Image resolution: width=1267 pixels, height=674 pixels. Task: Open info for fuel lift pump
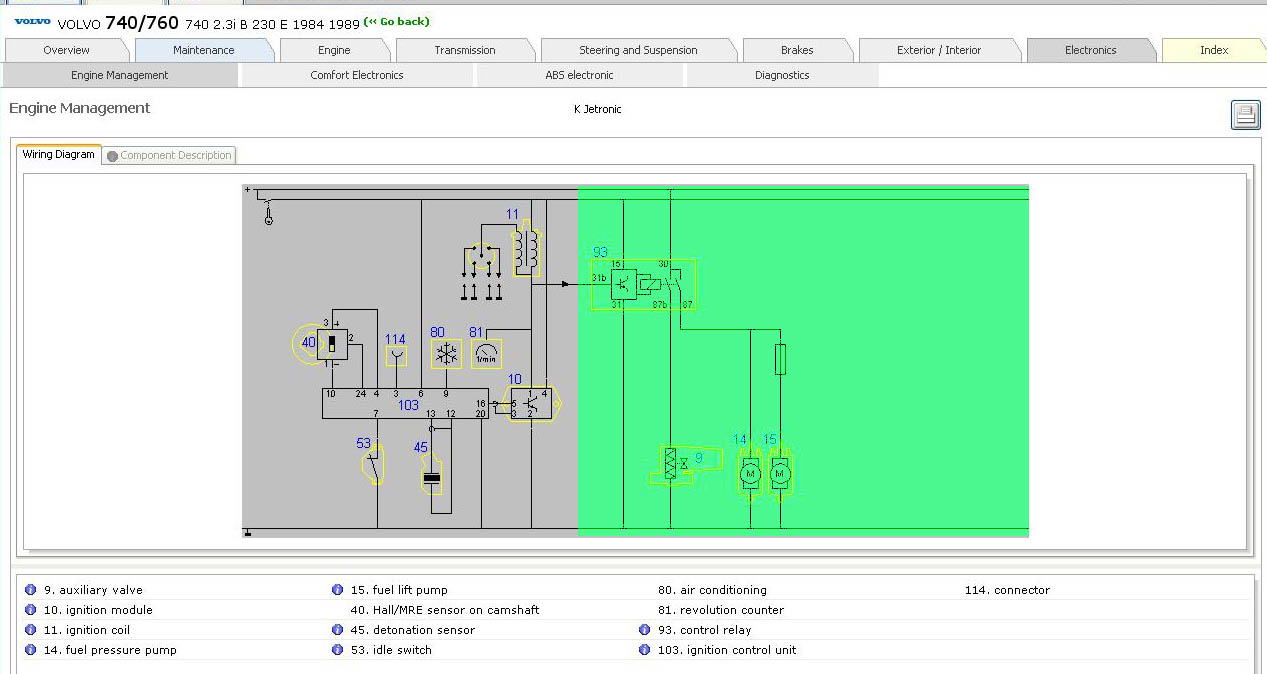[337, 590]
